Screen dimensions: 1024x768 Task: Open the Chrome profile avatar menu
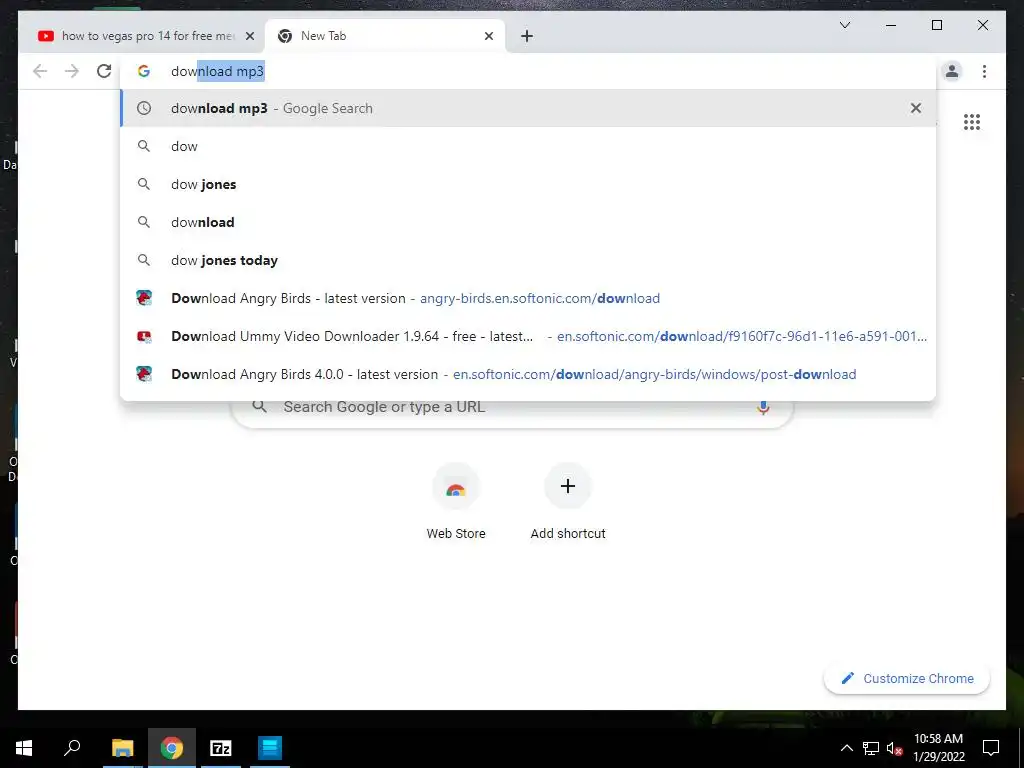click(952, 71)
